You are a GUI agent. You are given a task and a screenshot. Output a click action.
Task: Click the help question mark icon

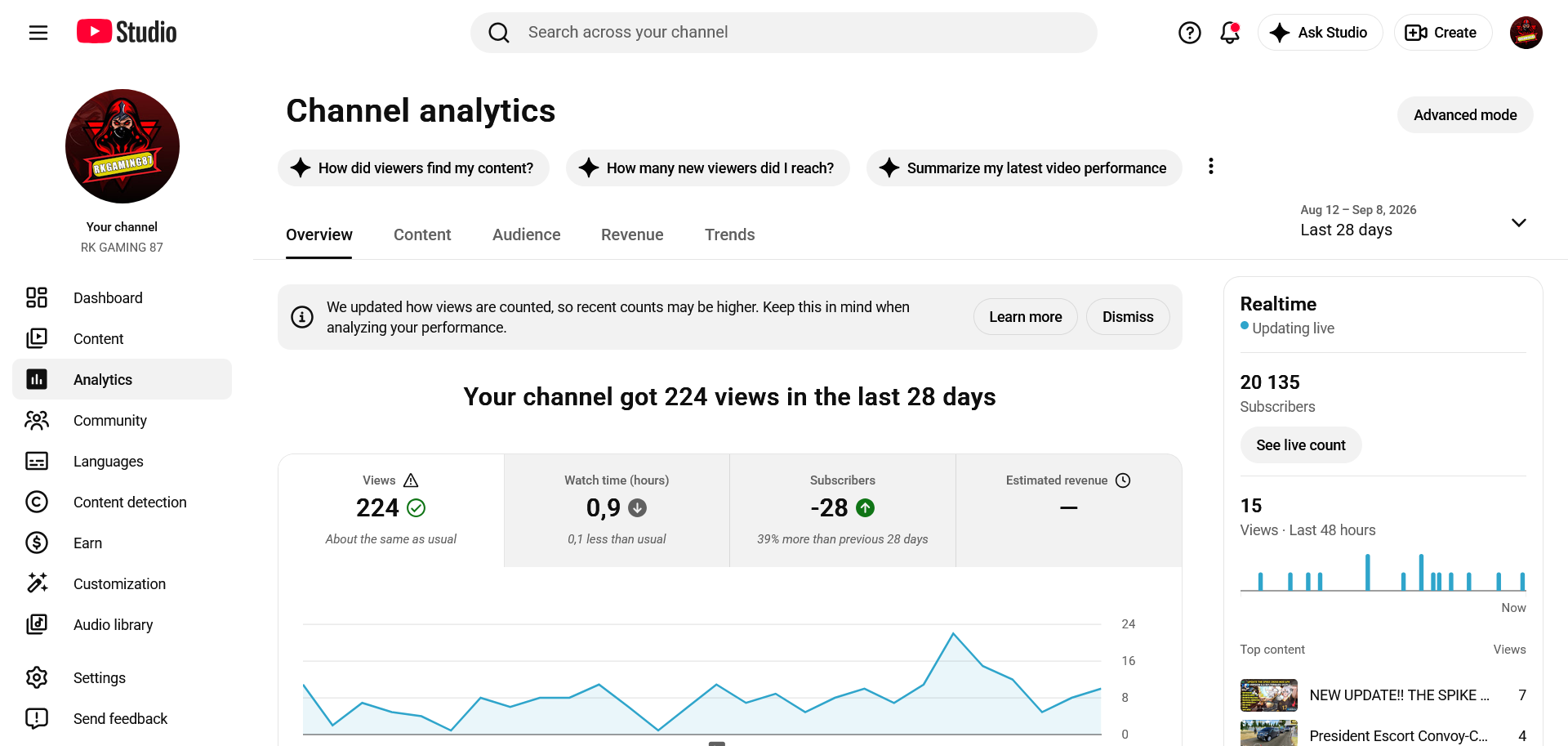pyautogui.click(x=1190, y=33)
